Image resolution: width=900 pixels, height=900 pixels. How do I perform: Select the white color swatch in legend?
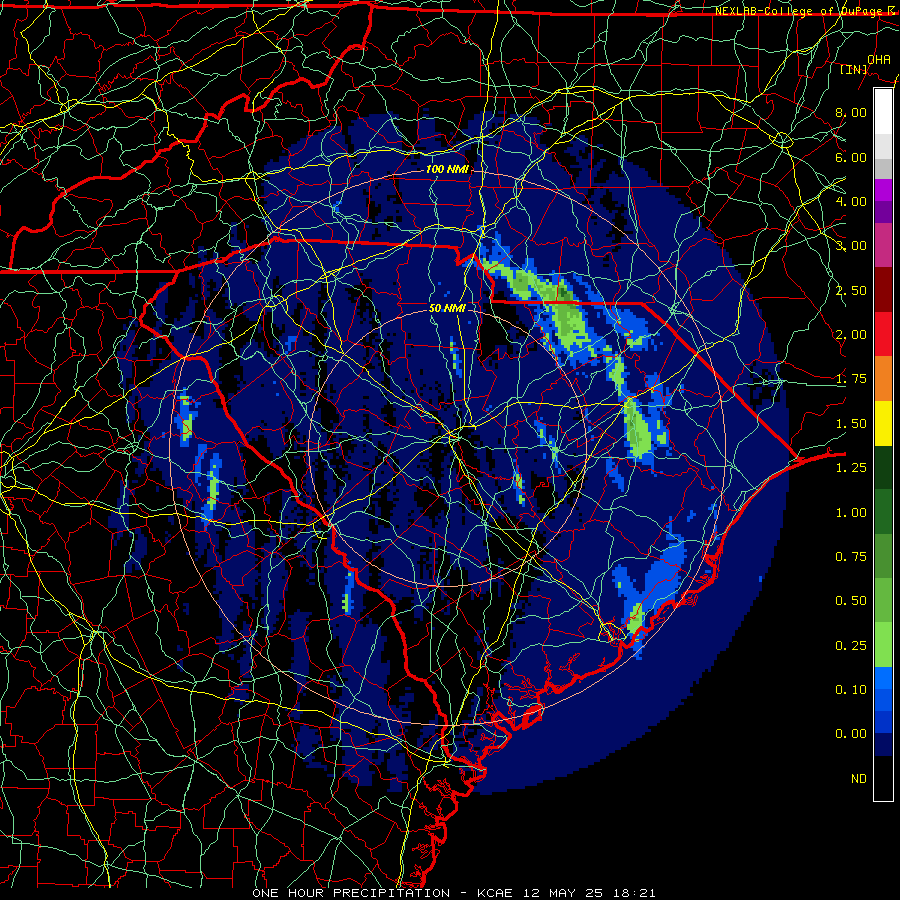click(883, 112)
